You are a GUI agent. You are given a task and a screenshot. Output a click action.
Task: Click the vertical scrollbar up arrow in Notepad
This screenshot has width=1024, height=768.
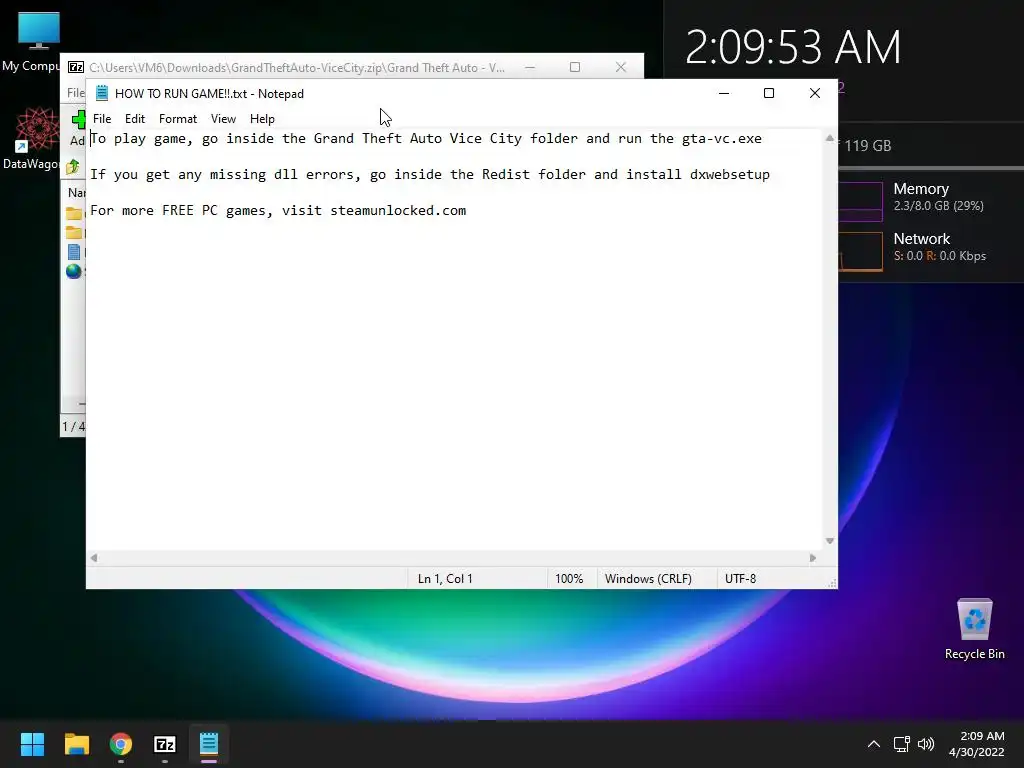(829, 138)
